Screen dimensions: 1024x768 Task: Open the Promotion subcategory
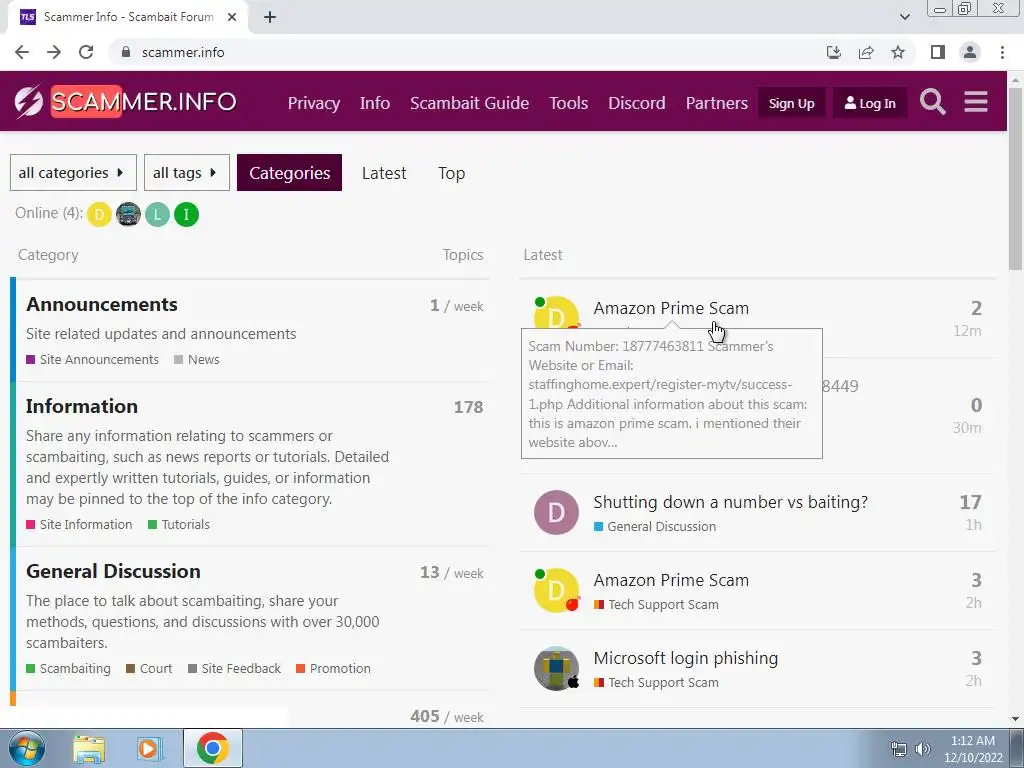coord(333,669)
